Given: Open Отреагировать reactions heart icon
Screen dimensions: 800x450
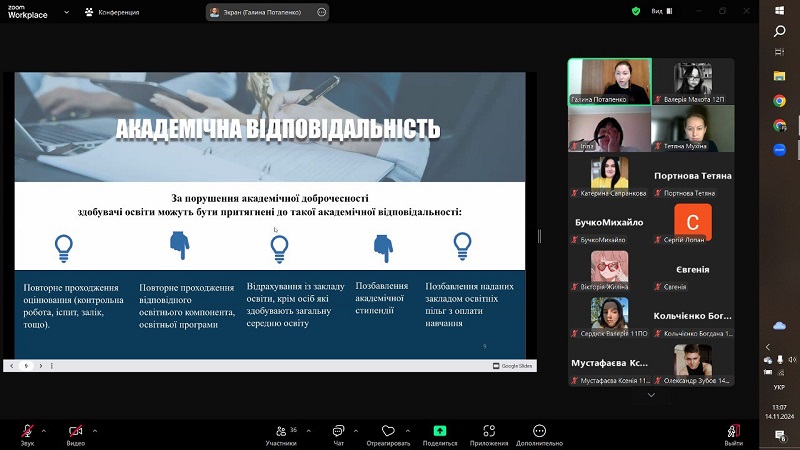Looking at the screenshot, I should pos(388,431).
